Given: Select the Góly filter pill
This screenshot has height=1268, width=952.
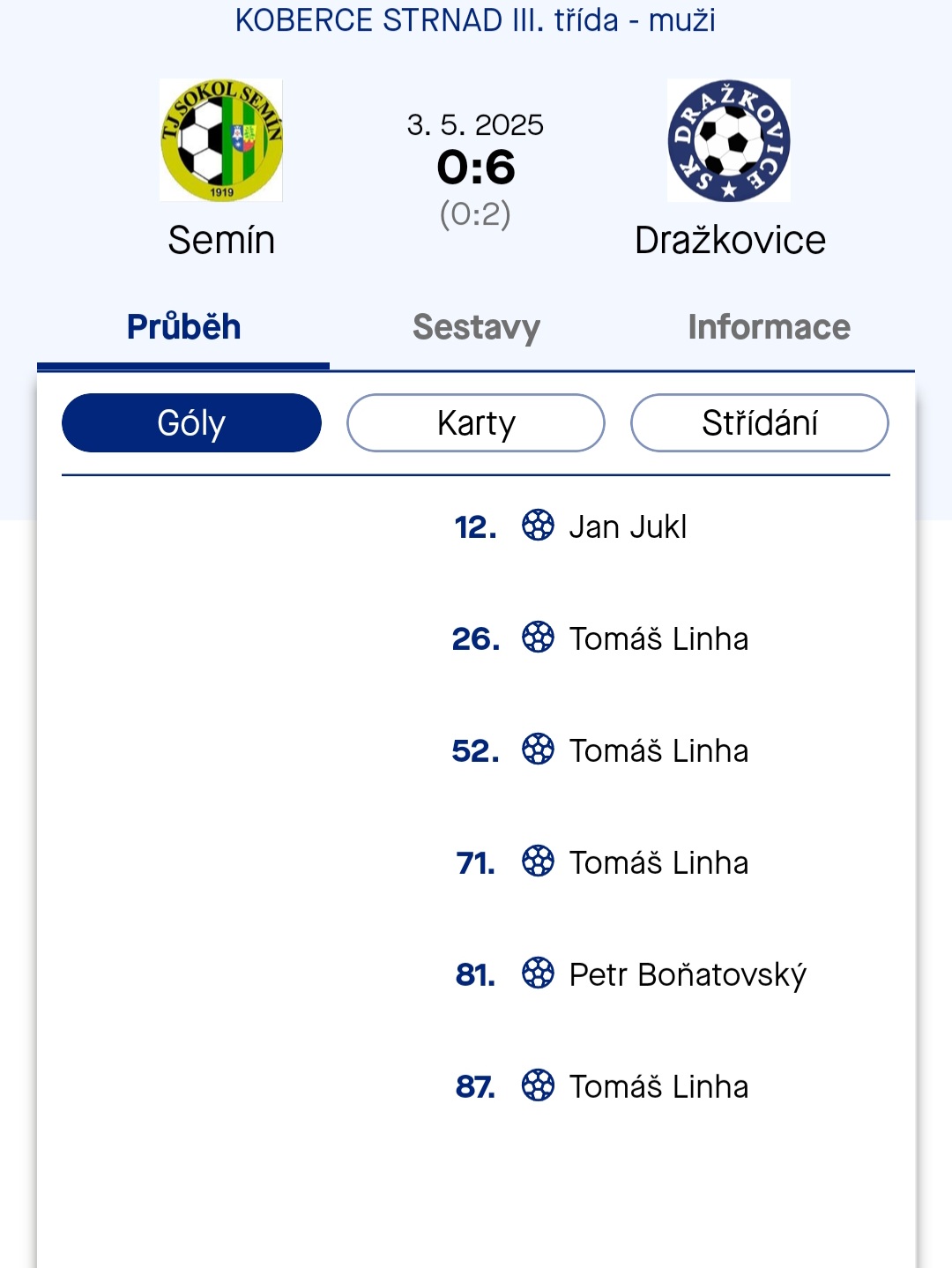Looking at the screenshot, I should click(x=191, y=422).
